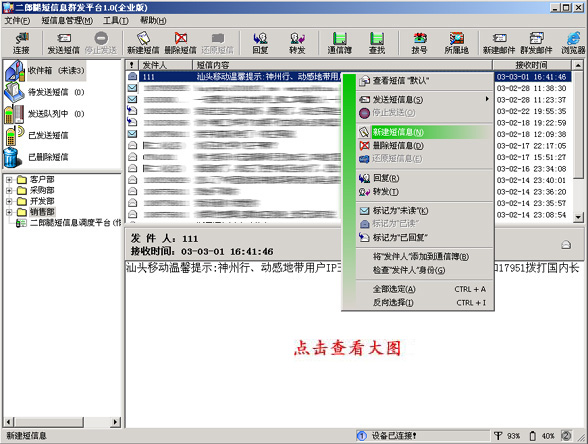Click the 连接 connect toolbar icon
This screenshot has height=444, width=588.
(x=21, y=43)
